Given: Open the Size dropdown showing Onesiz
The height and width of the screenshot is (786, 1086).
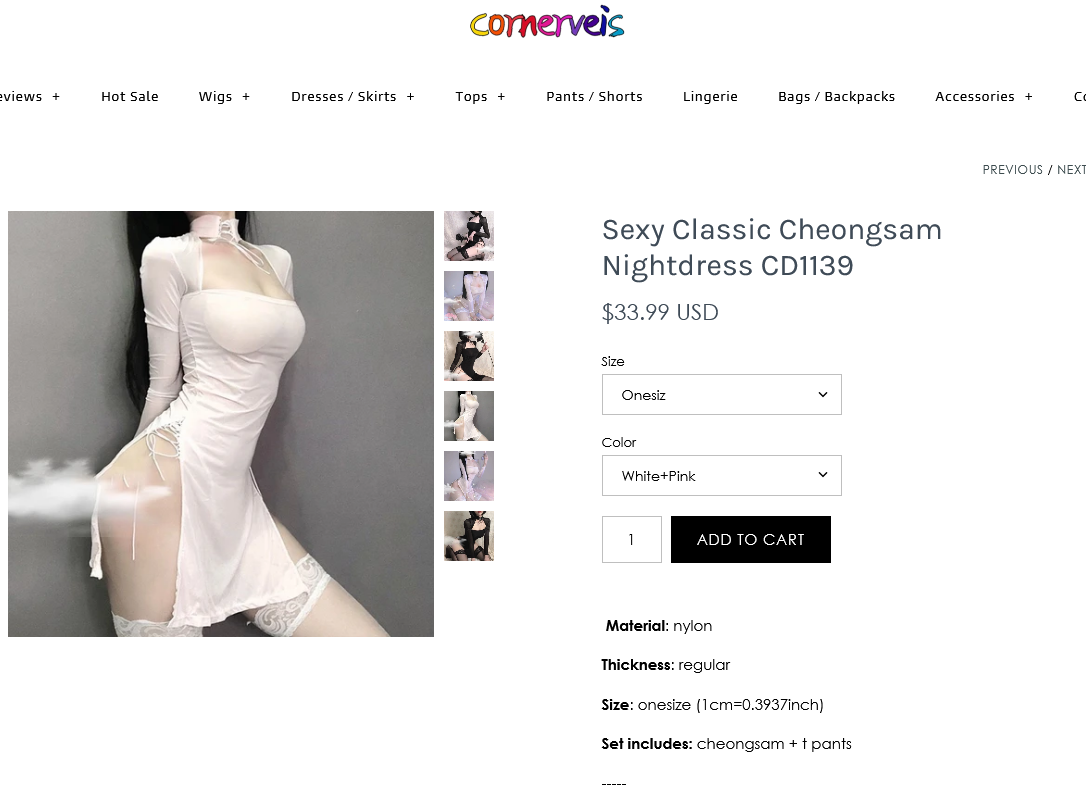Looking at the screenshot, I should pos(722,395).
